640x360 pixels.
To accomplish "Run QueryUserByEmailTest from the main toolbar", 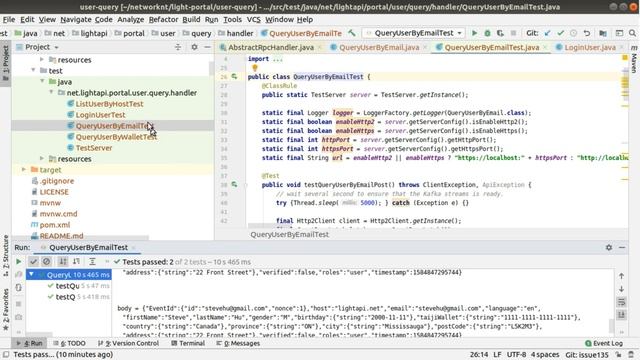I will [x=474, y=33].
